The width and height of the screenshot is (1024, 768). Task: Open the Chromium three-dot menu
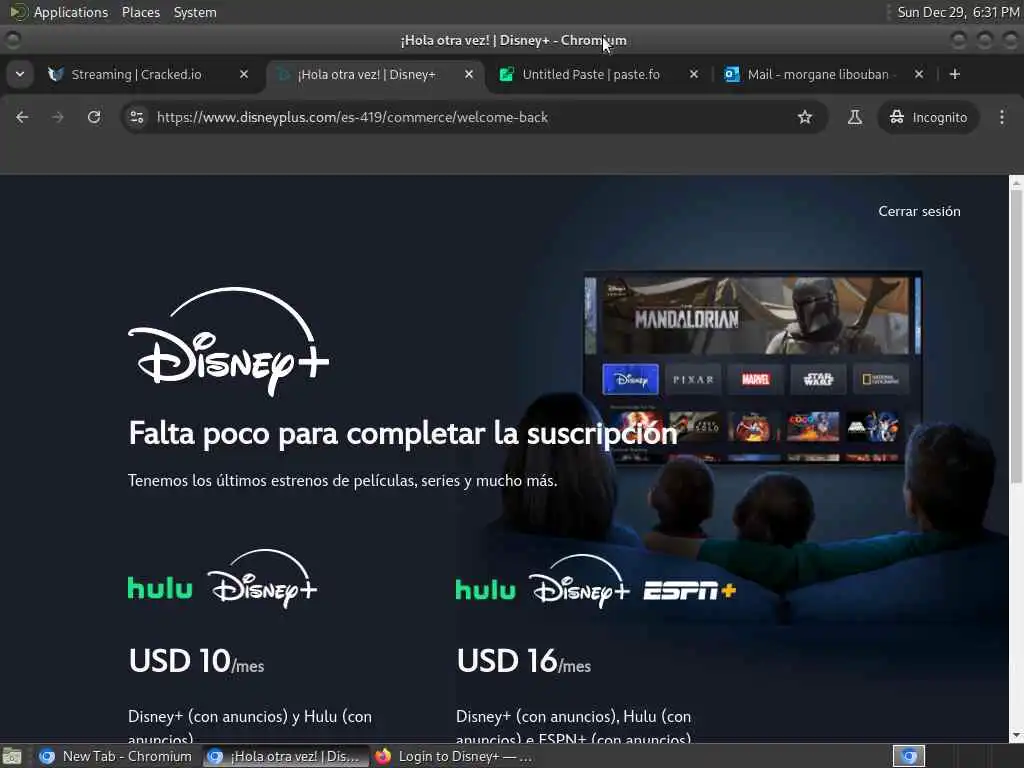(x=1002, y=118)
